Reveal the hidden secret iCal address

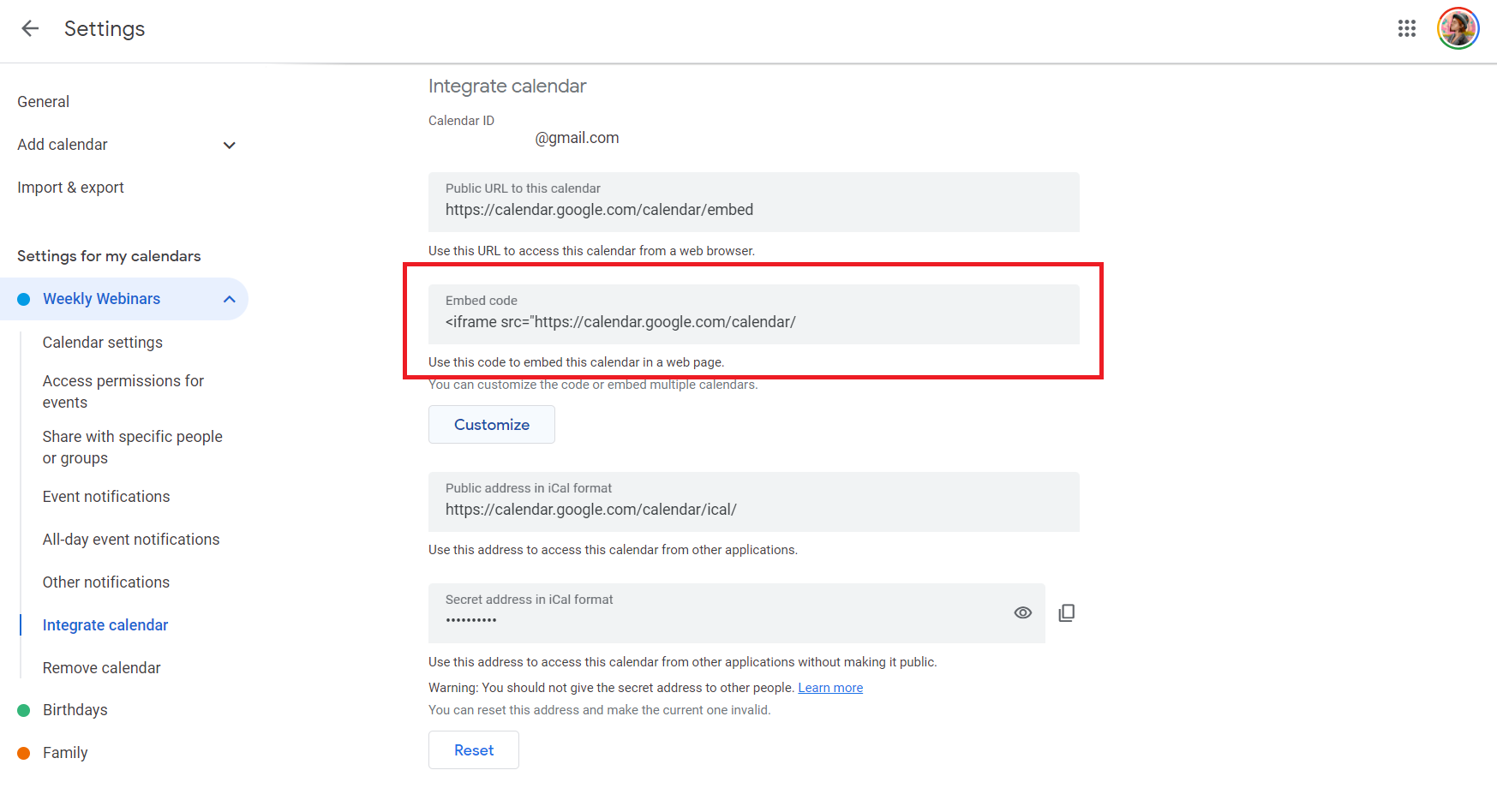tap(1022, 612)
